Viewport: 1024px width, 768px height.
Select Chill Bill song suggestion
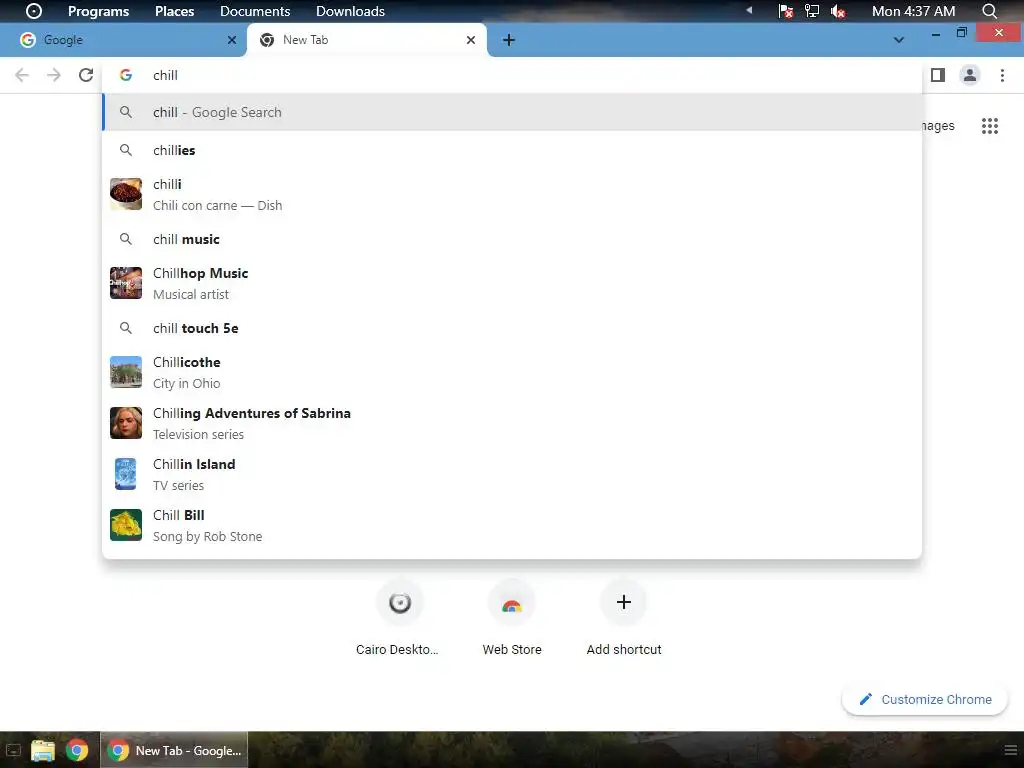click(511, 524)
